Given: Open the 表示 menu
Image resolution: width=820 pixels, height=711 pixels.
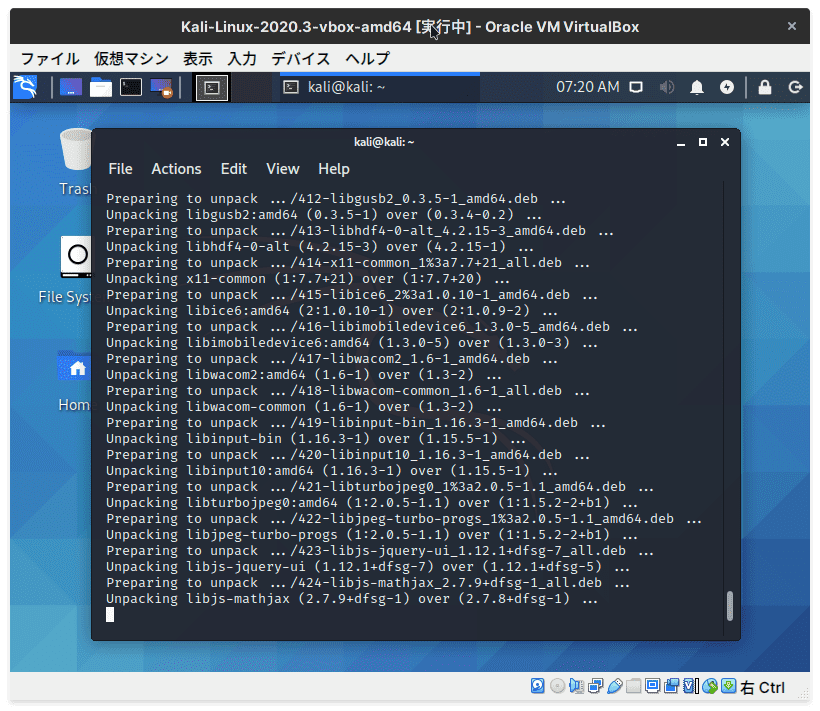Looking at the screenshot, I should 198,58.
